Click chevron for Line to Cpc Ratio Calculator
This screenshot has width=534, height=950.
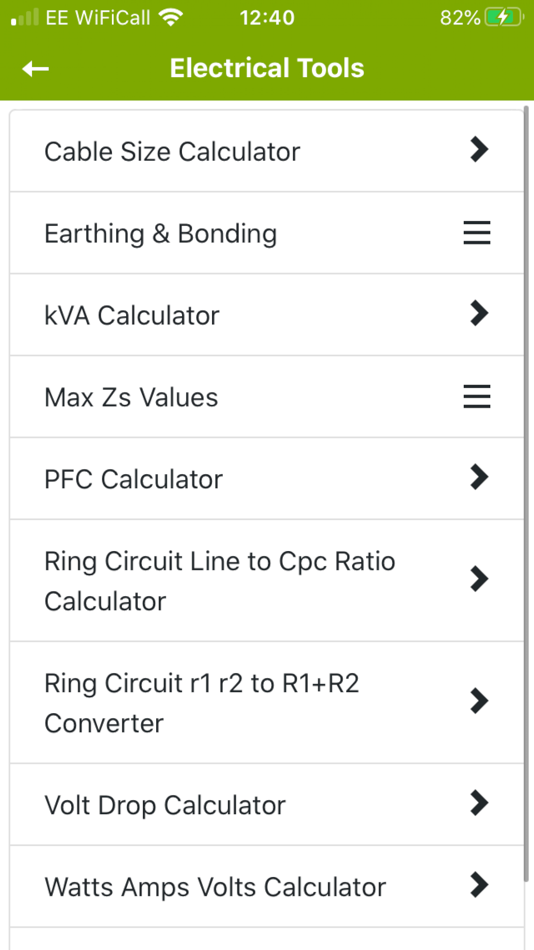(x=479, y=579)
